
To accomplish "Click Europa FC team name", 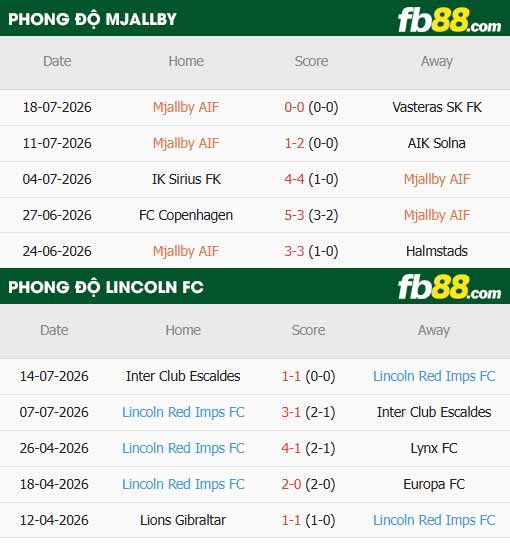I will coord(434,484).
